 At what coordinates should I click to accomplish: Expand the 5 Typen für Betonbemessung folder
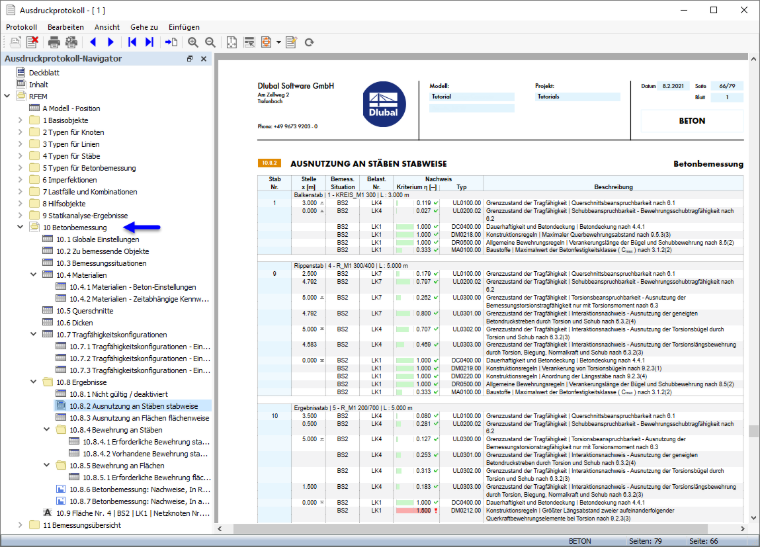coord(20,168)
